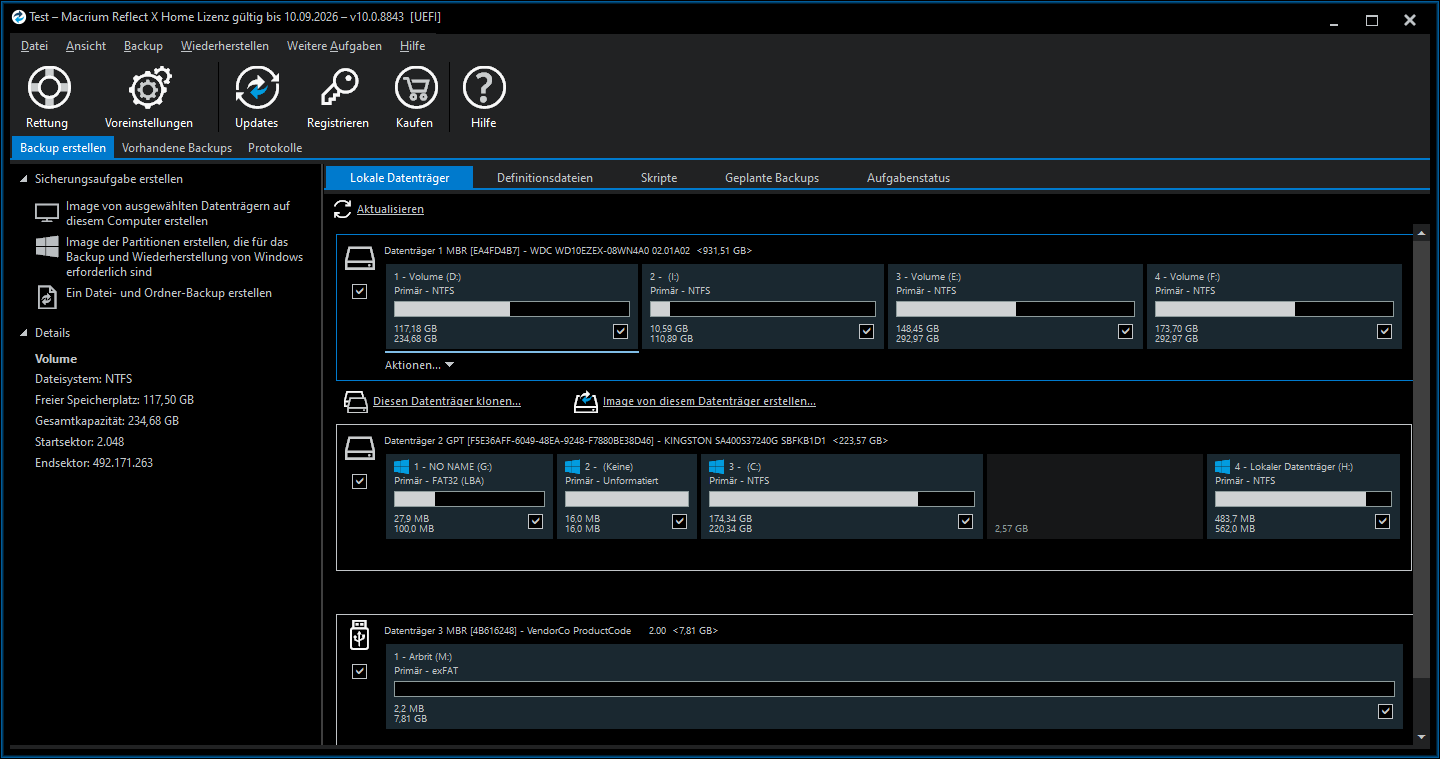Click the hard drive icon of Datenträger 2
The image size is (1440, 759).
(360, 447)
